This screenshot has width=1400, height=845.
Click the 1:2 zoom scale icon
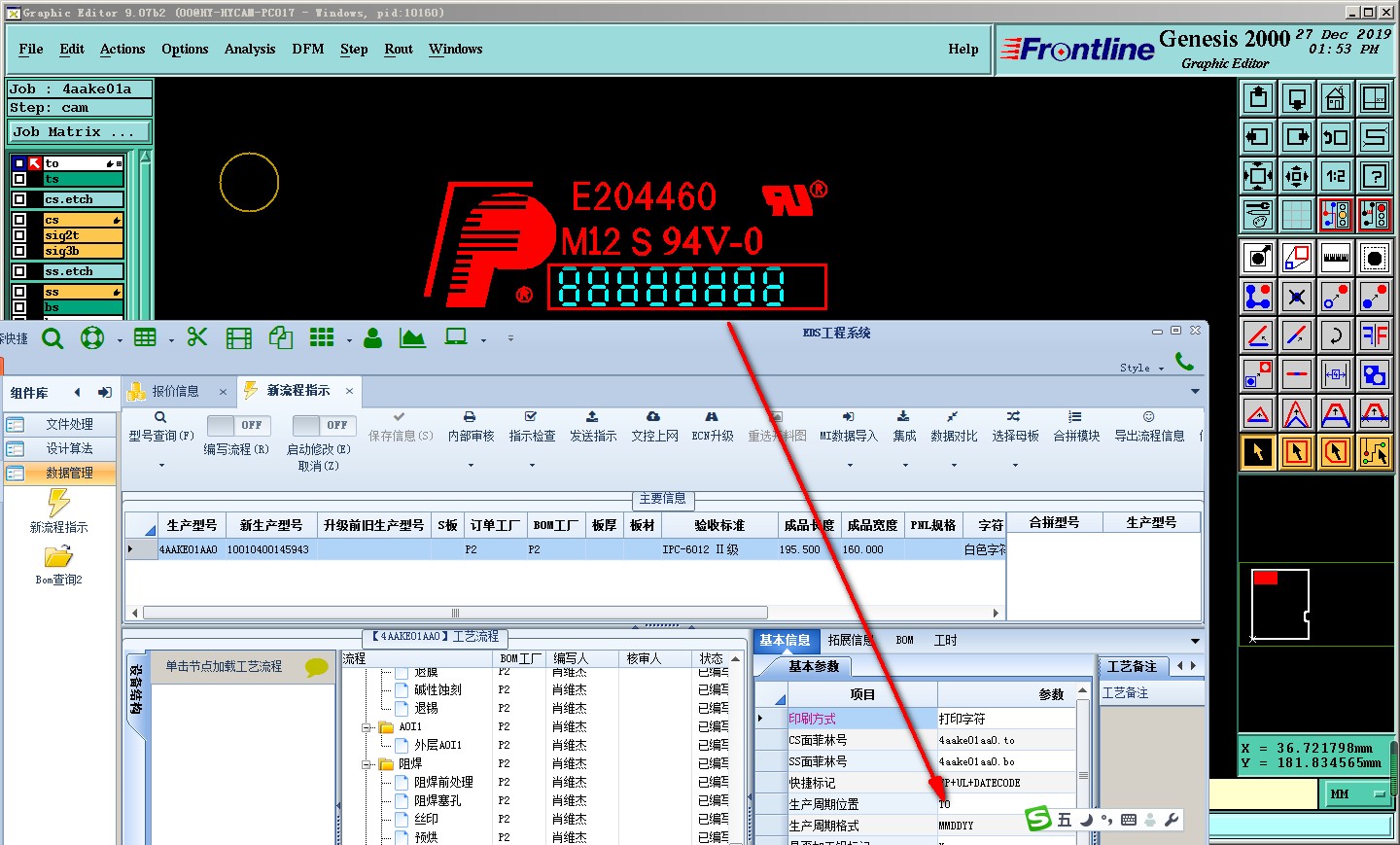click(1336, 176)
